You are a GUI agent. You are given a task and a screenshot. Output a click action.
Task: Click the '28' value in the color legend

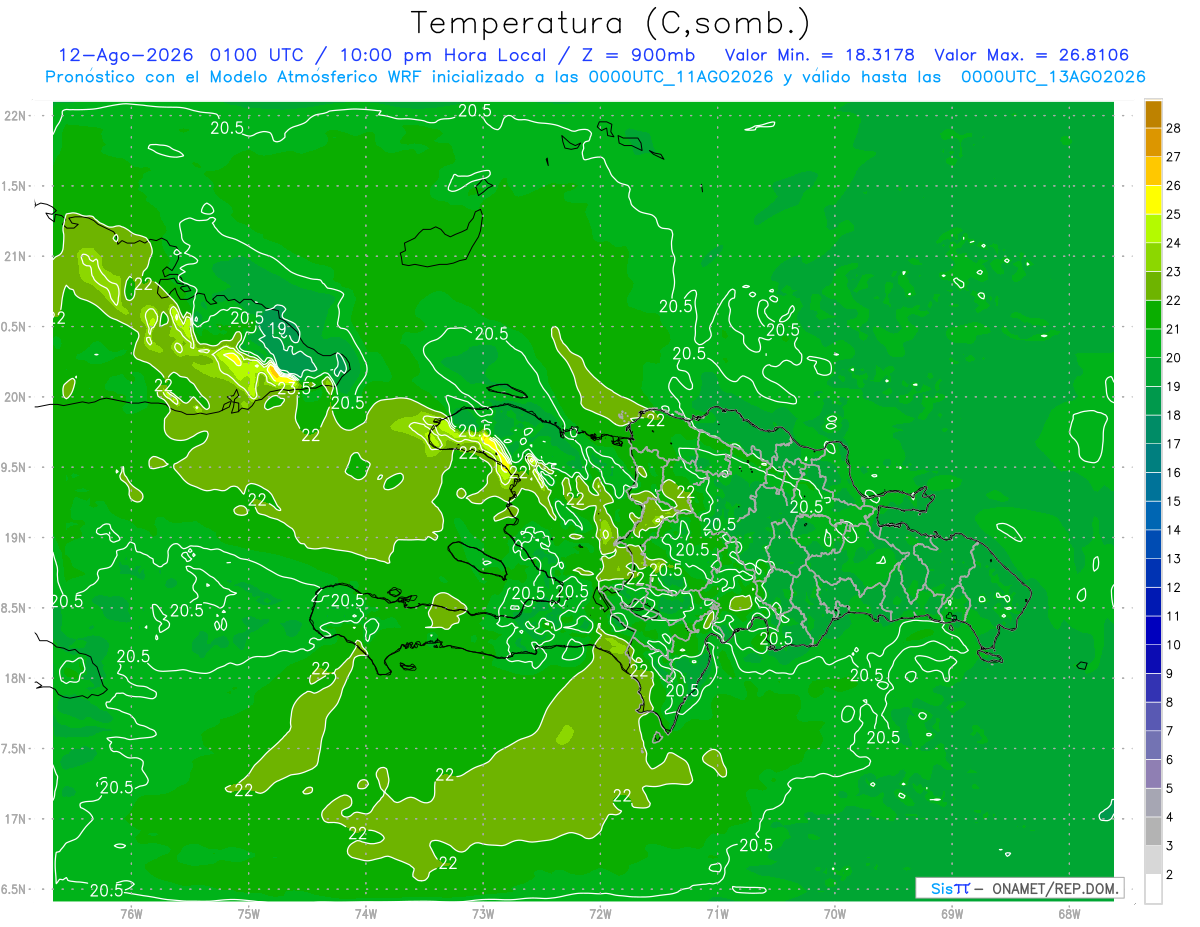click(1173, 128)
